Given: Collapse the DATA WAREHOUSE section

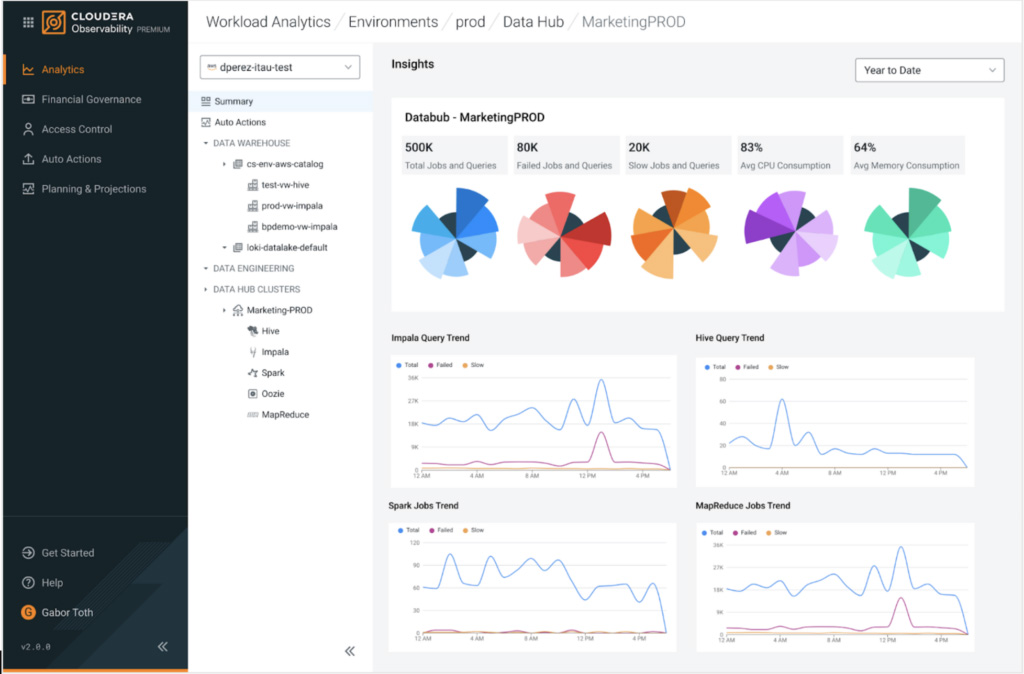Looking at the screenshot, I should pos(205,143).
